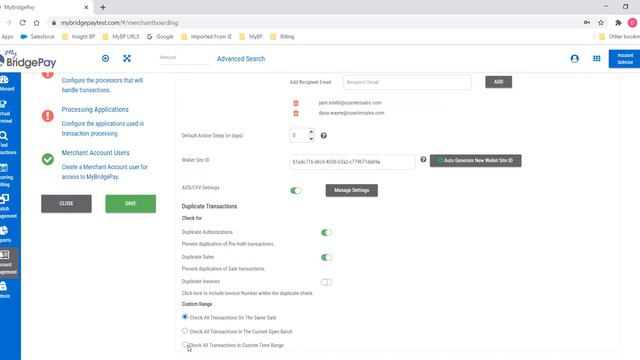Go to browser home page
Viewport: 640px width, 360px height.
37,23
